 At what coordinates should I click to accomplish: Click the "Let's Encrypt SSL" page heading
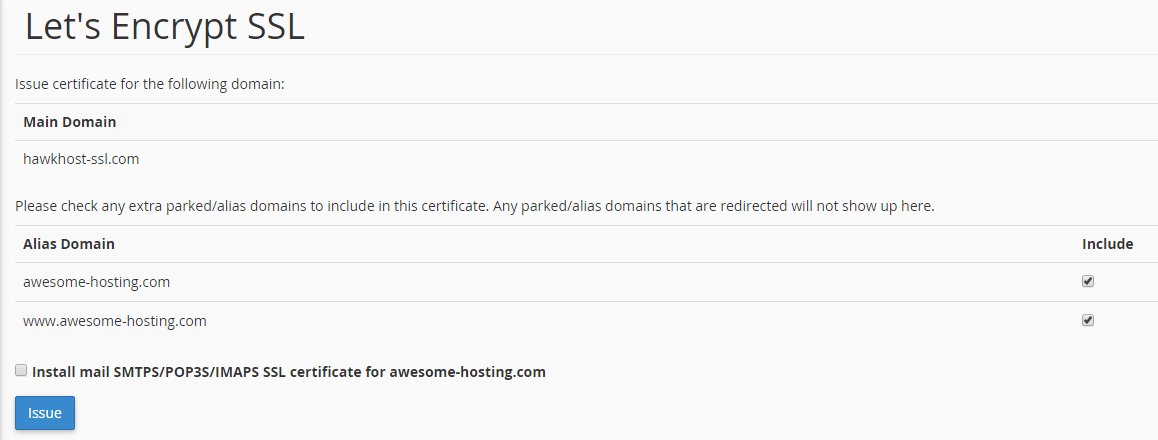click(164, 27)
